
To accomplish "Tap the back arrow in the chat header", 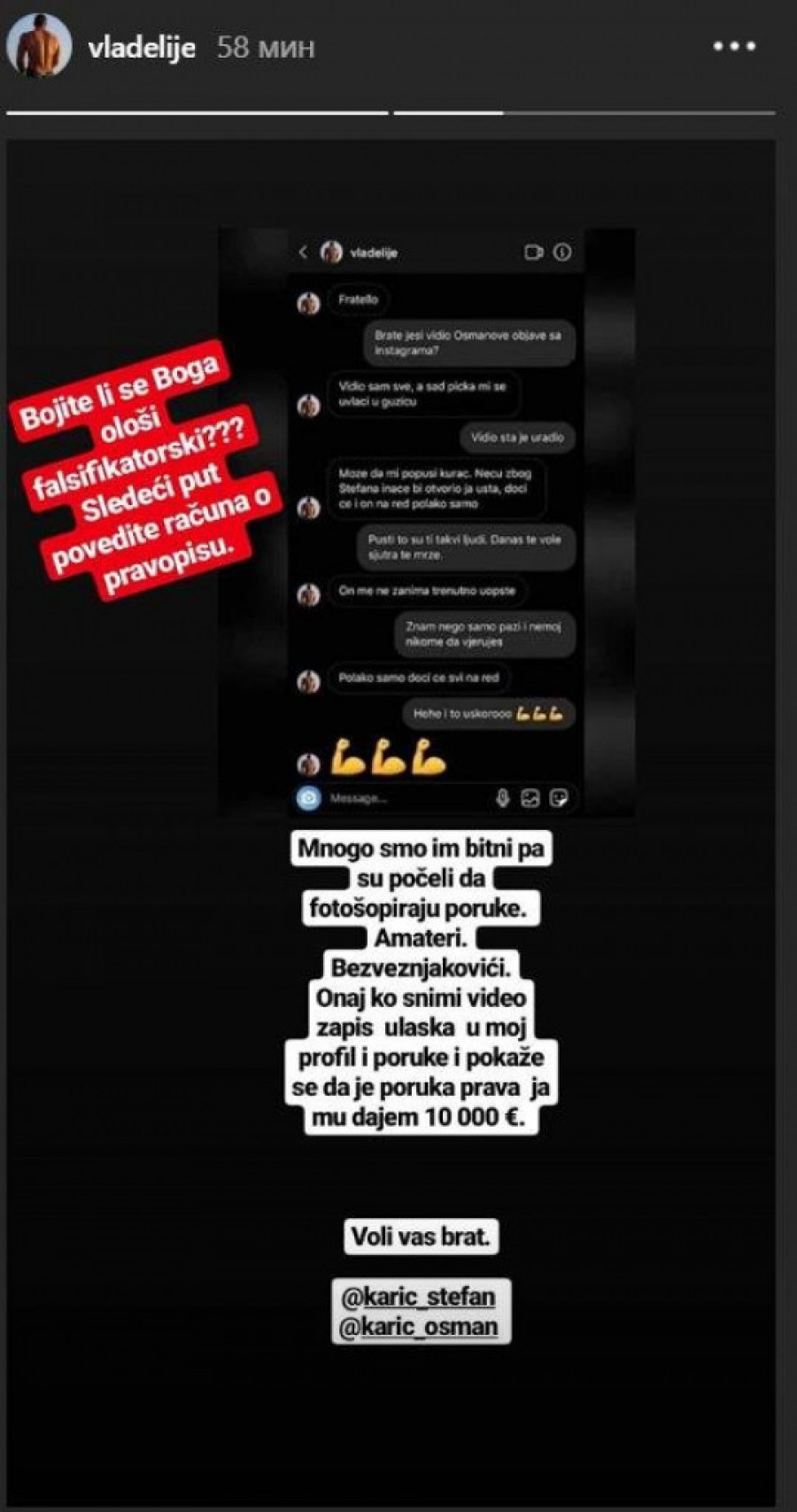I will pyautogui.click(x=303, y=252).
